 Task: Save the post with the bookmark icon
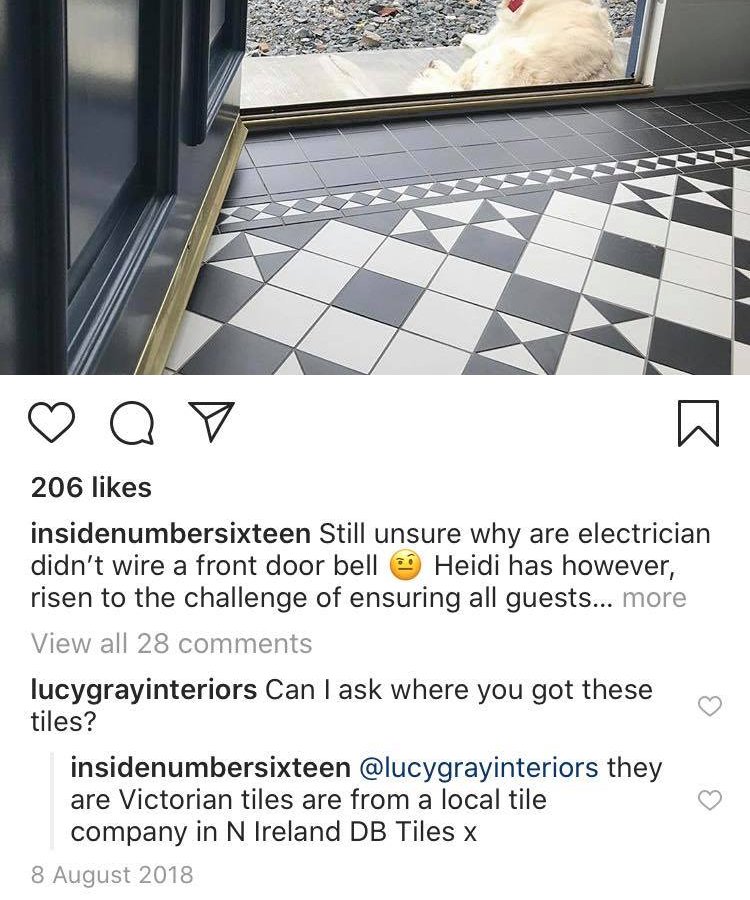click(698, 423)
